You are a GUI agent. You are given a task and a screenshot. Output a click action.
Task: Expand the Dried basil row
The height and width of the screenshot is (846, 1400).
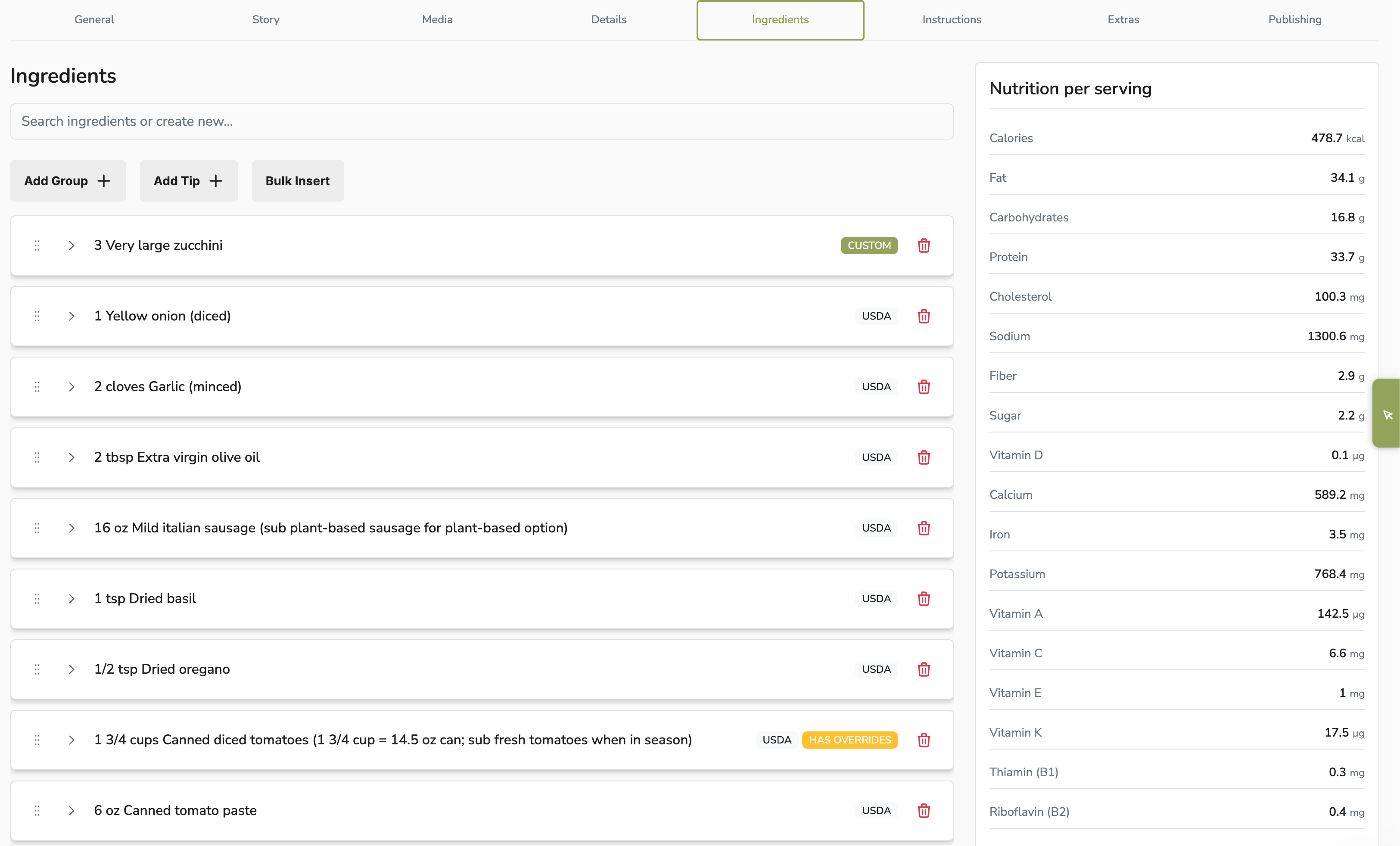tap(72, 599)
